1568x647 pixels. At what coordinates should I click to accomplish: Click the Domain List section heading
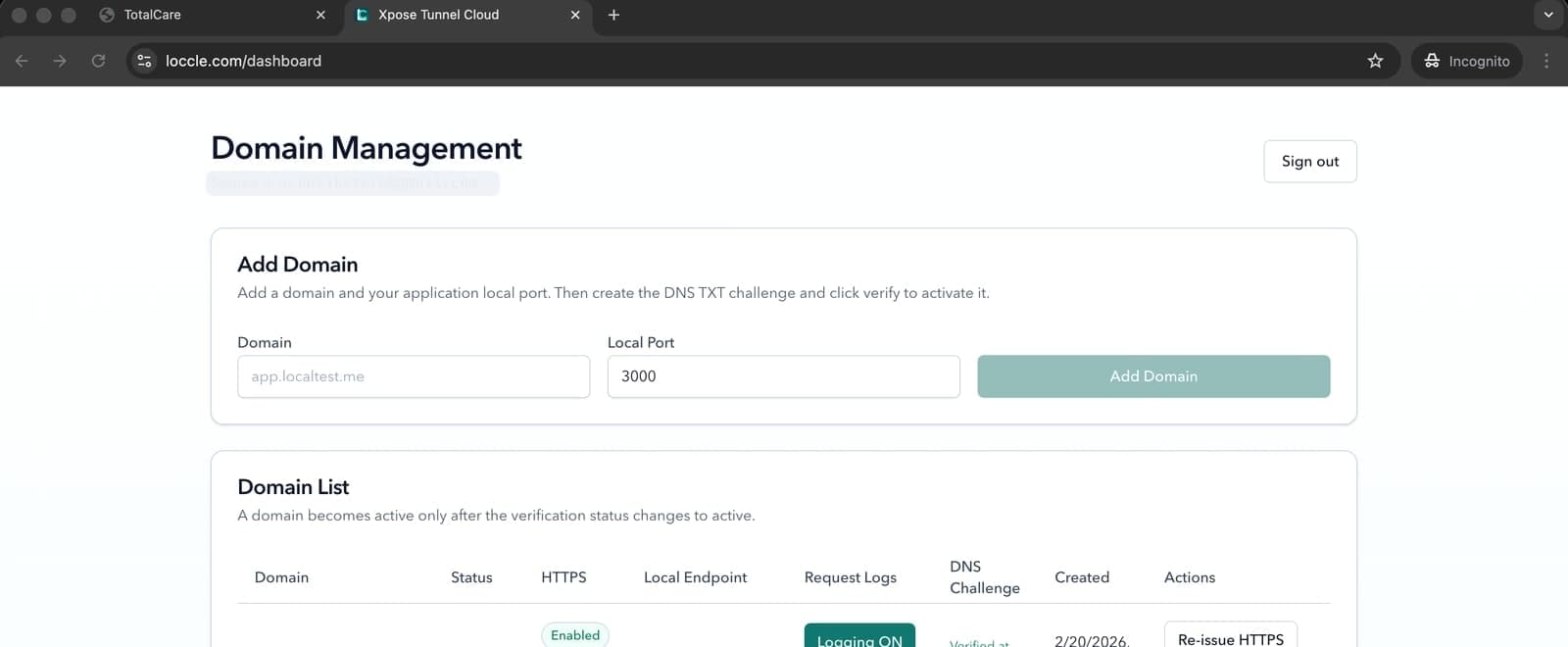tap(293, 487)
